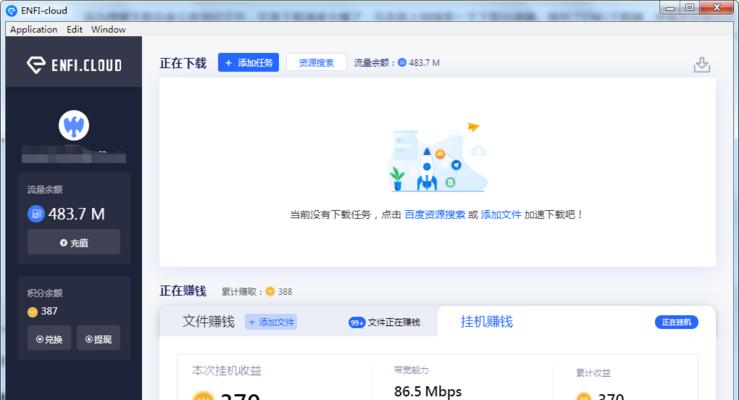Click the user avatar picture
739x400 pixels.
74,125
